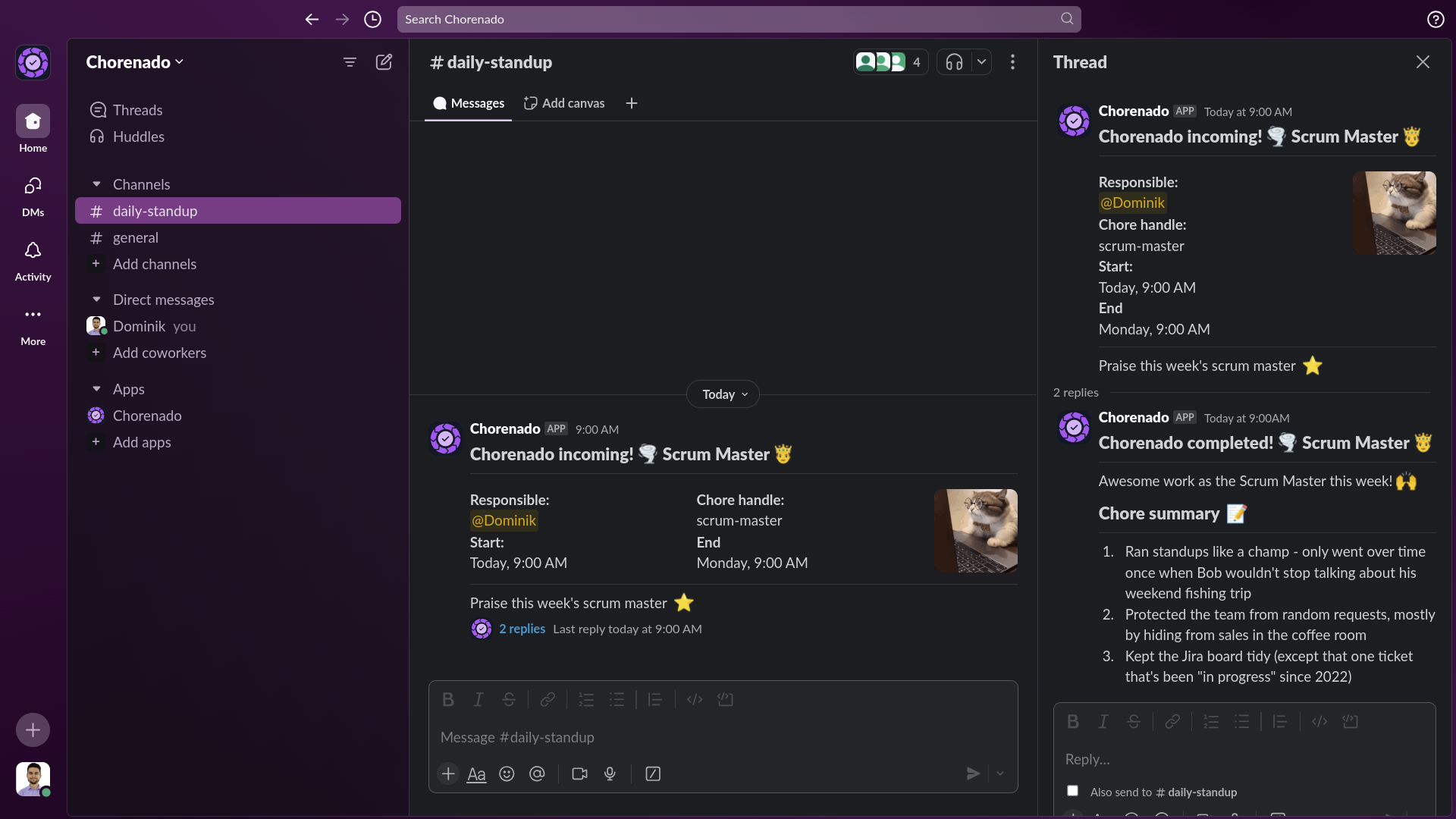The image size is (1456, 819).
Task: Toggle the Aa formatting bar in the composer
Action: click(x=476, y=774)
